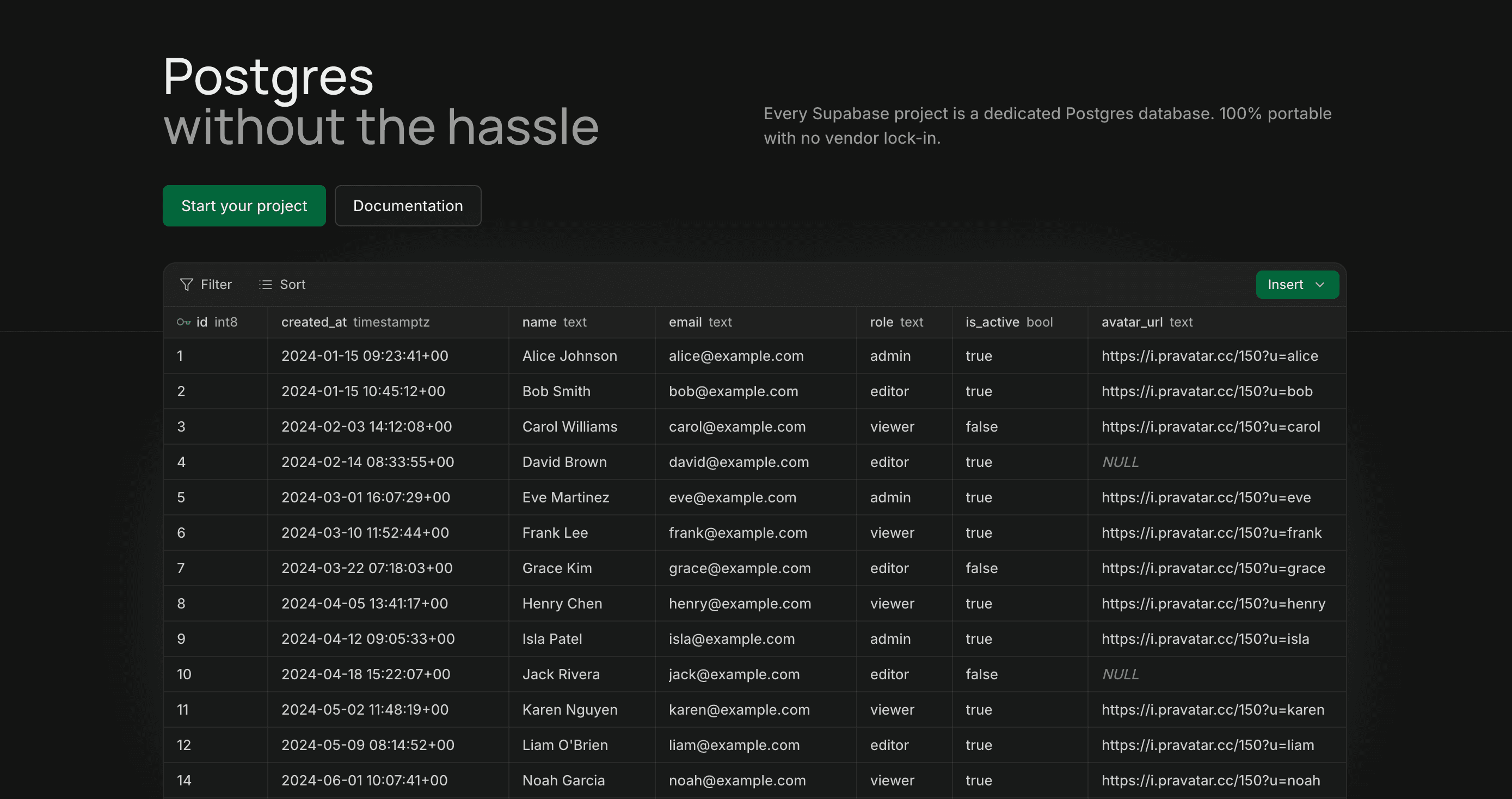
Task: Select the avatar_url column header
Action: click(1217, 322)
